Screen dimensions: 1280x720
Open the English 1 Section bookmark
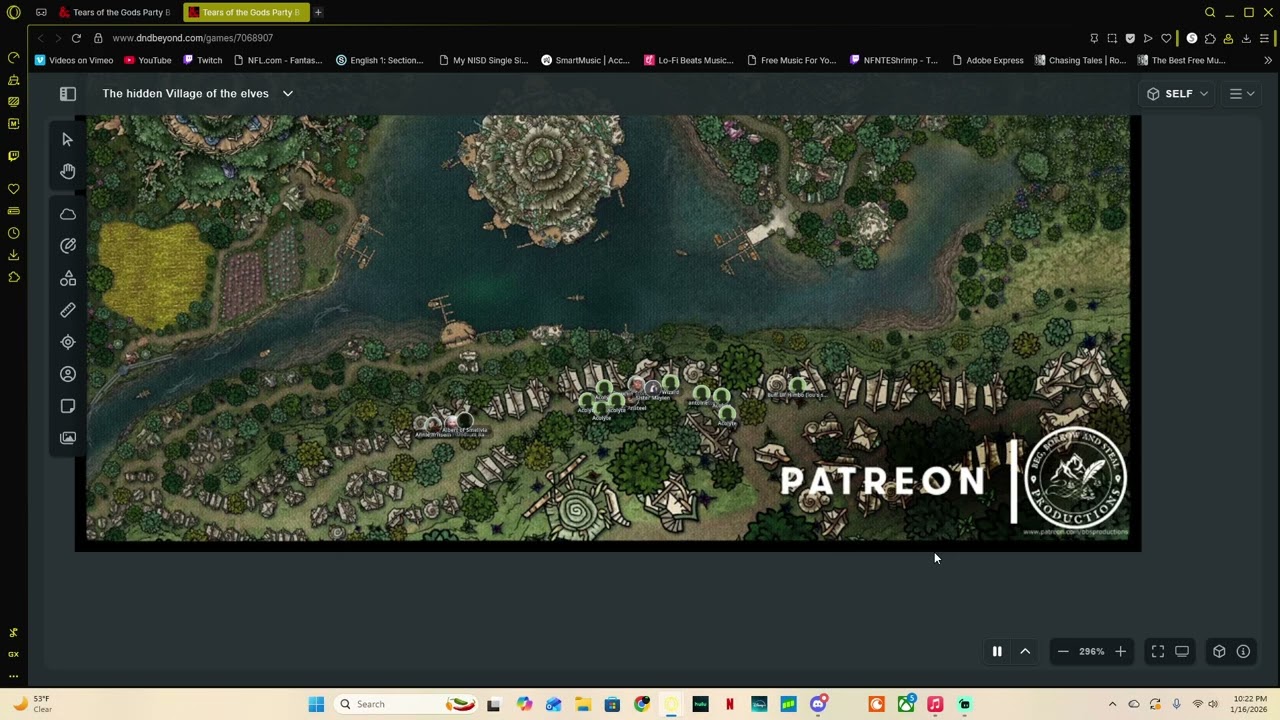tap(380, 60)
